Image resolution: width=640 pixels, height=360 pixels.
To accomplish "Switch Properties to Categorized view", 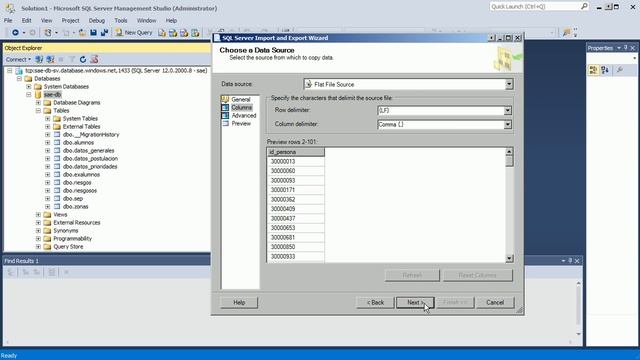I will coord(593,70).
